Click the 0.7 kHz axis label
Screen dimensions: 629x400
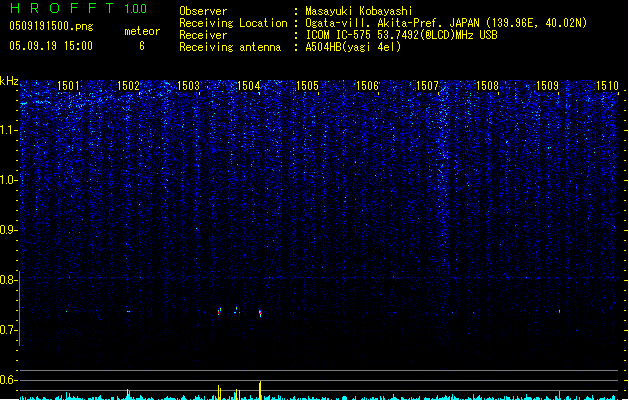pyautogui.click(x=9, y=330)
